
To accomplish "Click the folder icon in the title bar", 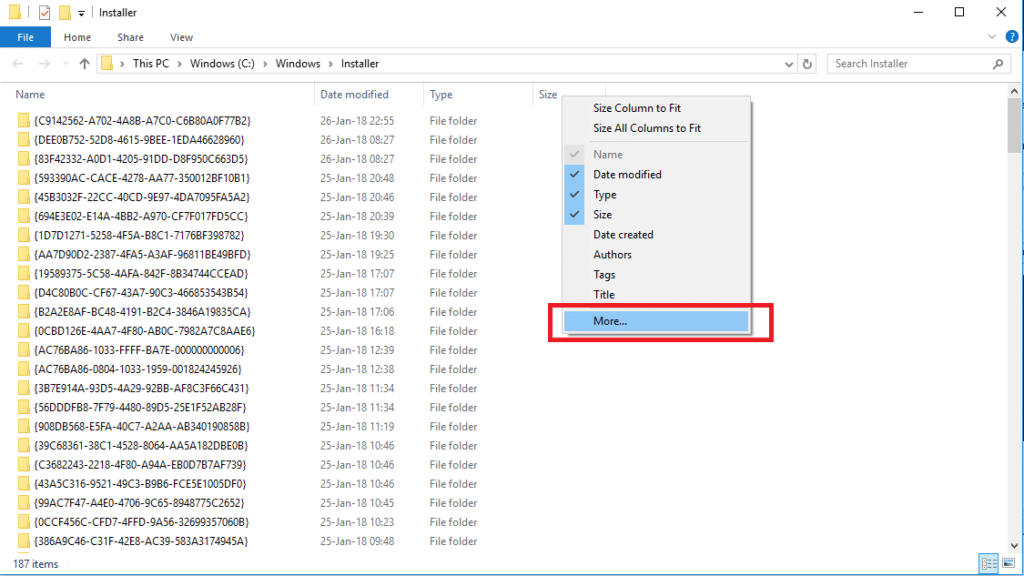I will [x=14, y=12].
